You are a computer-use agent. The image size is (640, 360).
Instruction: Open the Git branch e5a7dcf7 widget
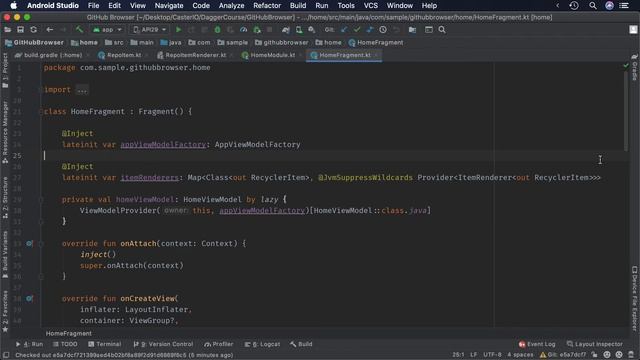pos(563,355)
